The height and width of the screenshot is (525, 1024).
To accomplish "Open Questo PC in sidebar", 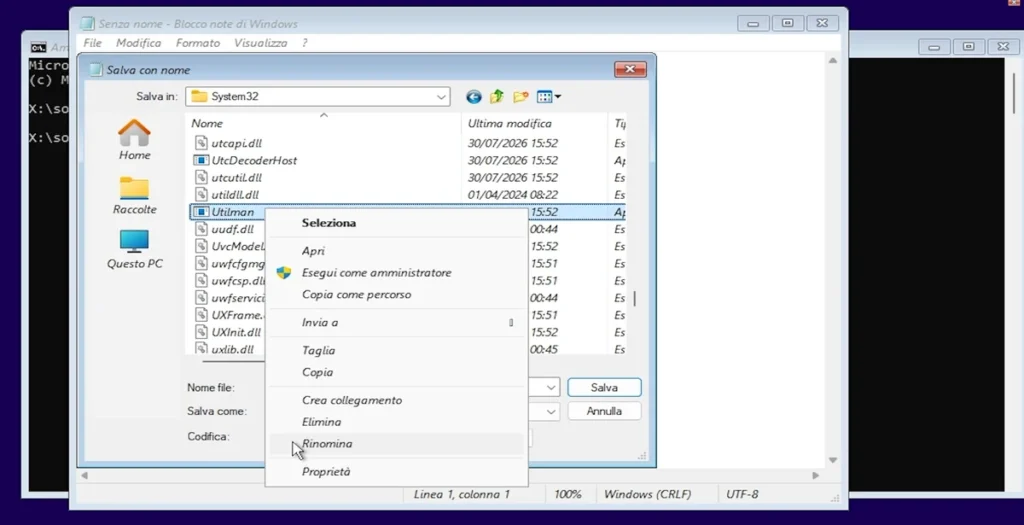I will [x=135, y=249].
